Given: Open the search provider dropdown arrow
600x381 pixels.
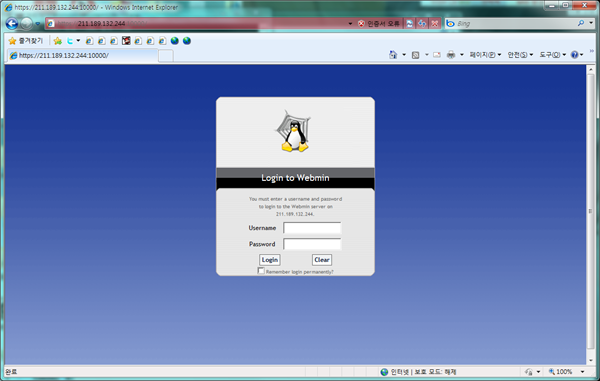Looking at the screenshot, I should pyautogui.click(x=591, y=23).
